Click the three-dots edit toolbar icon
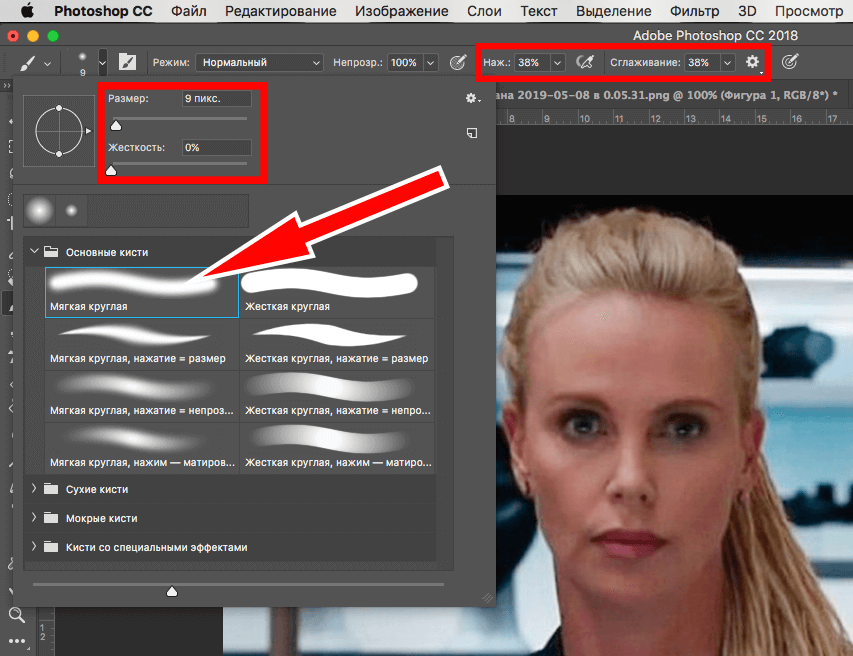The height and width of the screenshot is (656, 853). pyautogui.click(x=16, y=641)
